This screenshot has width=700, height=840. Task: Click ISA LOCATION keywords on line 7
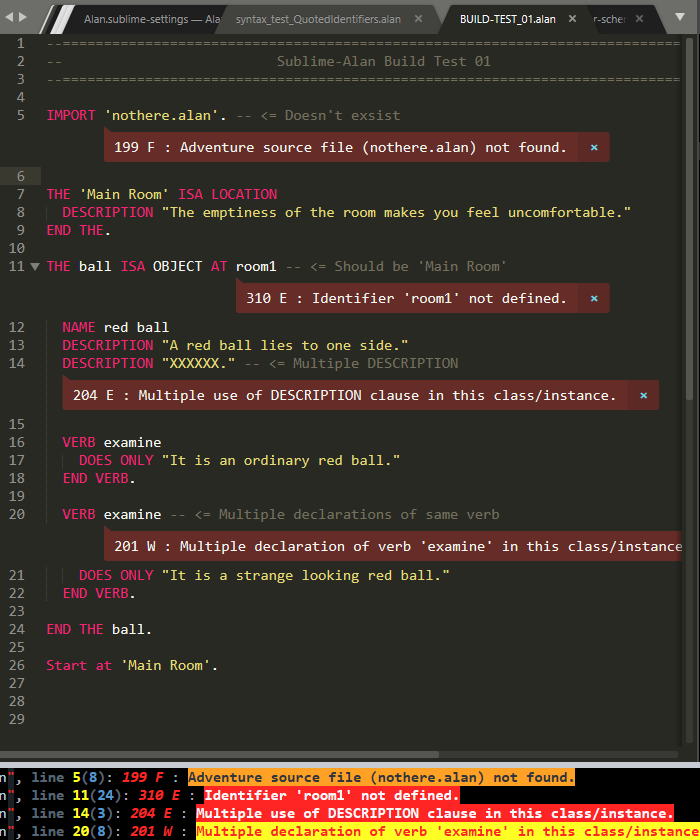pyautogui.click(x=228, y=194)
